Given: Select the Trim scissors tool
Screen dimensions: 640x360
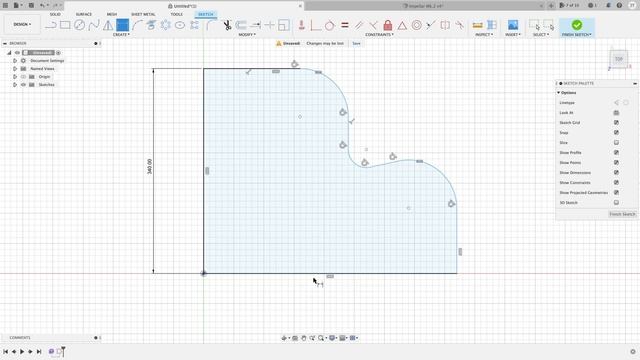Looking at the screenshot, I should (227, 25).
